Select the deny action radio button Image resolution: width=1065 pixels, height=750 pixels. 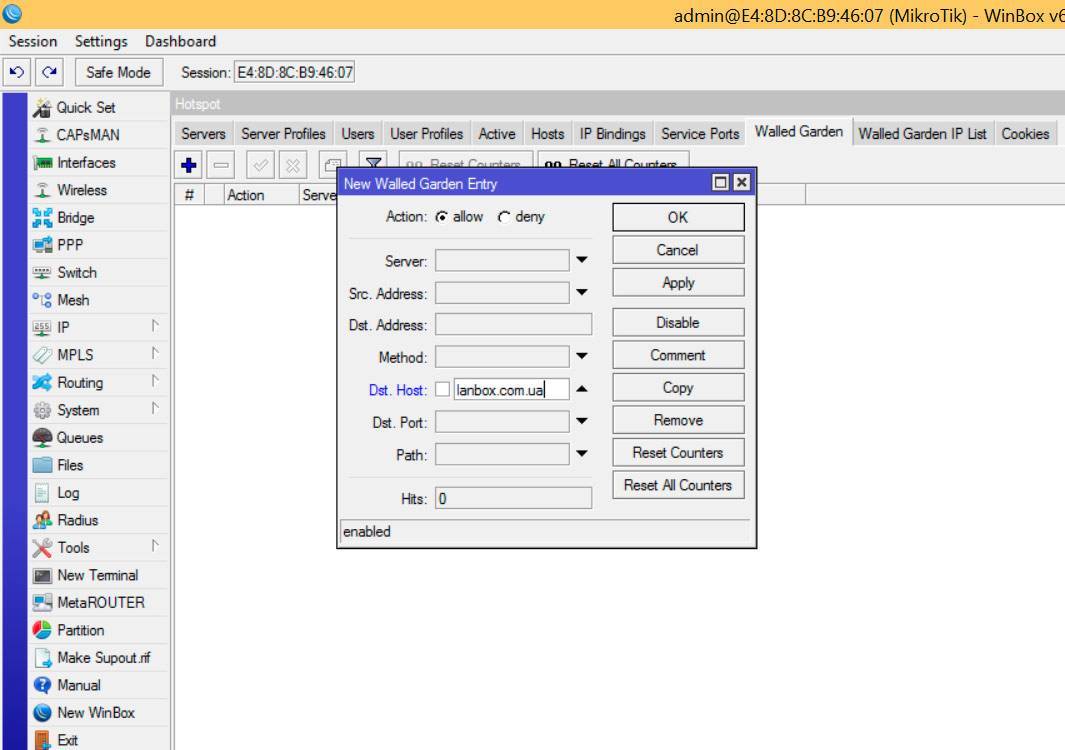click(504, 217)
